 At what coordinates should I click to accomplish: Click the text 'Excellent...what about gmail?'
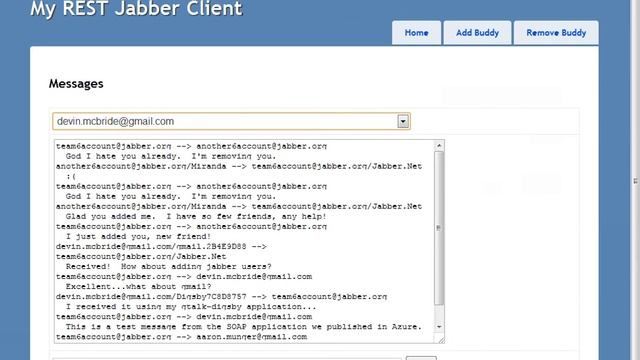click(138, 287)
